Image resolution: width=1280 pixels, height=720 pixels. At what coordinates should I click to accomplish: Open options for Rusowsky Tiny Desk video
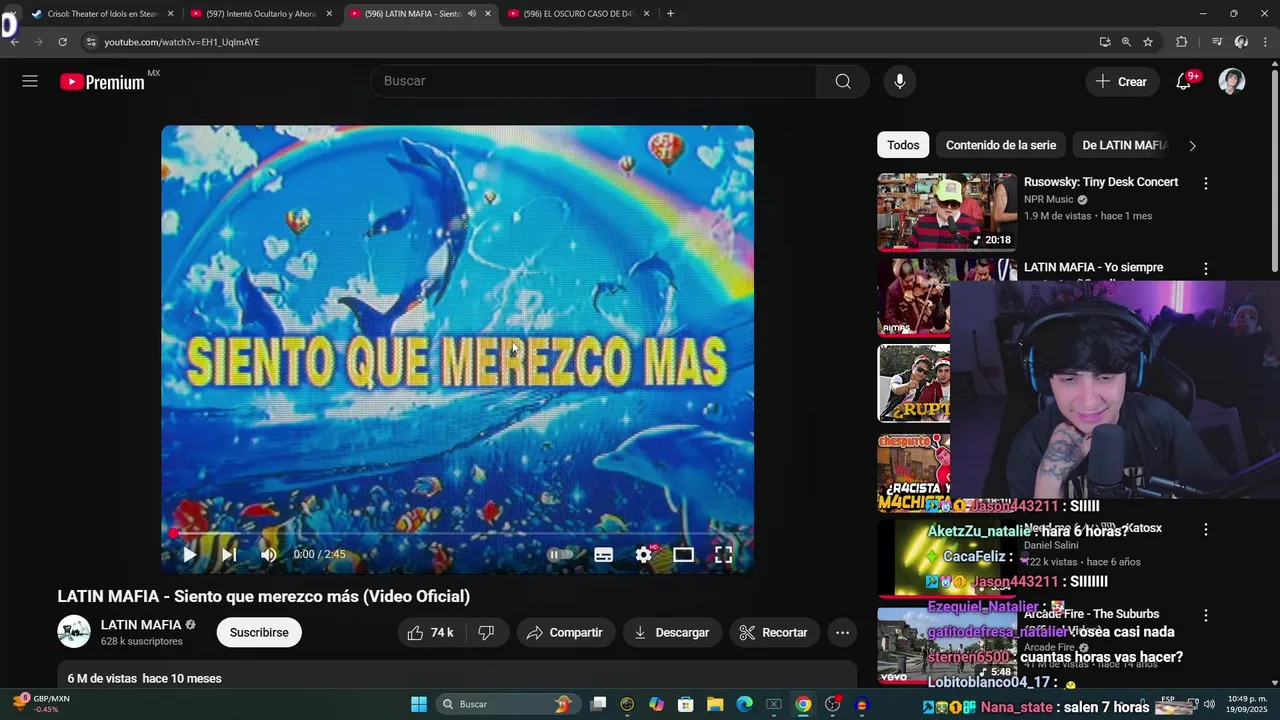pyautogui.click(x=1206, y=183)
